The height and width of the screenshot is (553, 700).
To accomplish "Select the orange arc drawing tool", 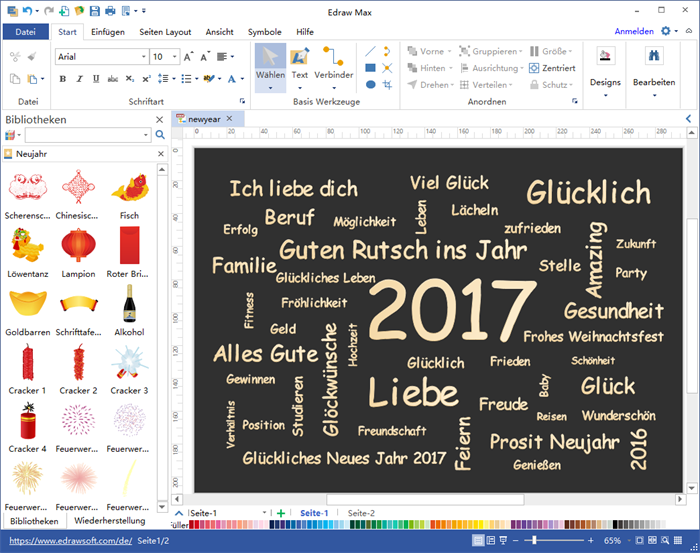I will [387, 51].
